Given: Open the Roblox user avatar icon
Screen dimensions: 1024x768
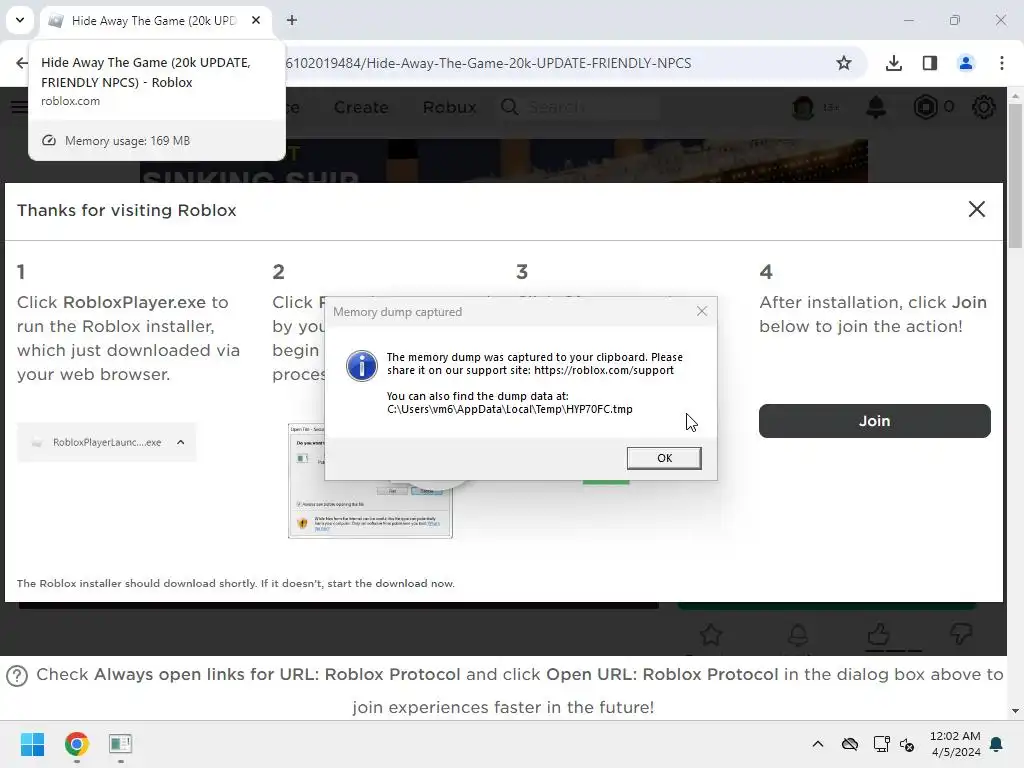Looking at the screenshot, I should click(803, 107).
